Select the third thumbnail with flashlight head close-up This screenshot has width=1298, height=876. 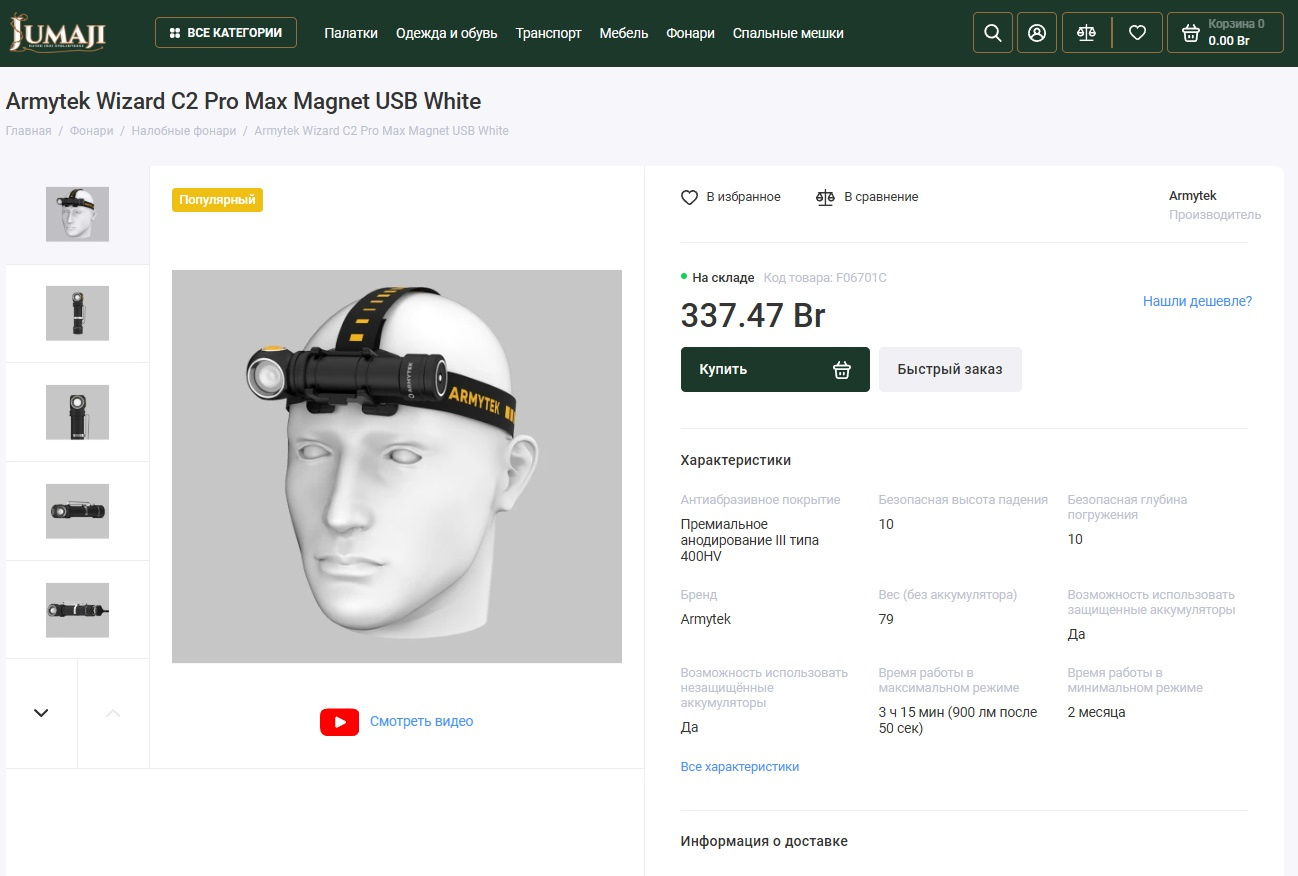[x=77, y=412]
